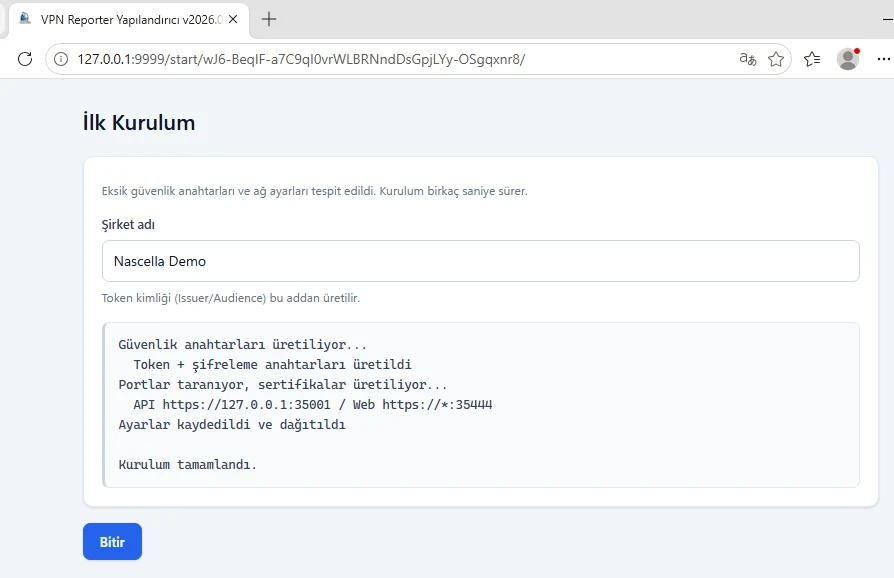Open the browser profile avatar
894x578 pixels.
coord(848,59)
